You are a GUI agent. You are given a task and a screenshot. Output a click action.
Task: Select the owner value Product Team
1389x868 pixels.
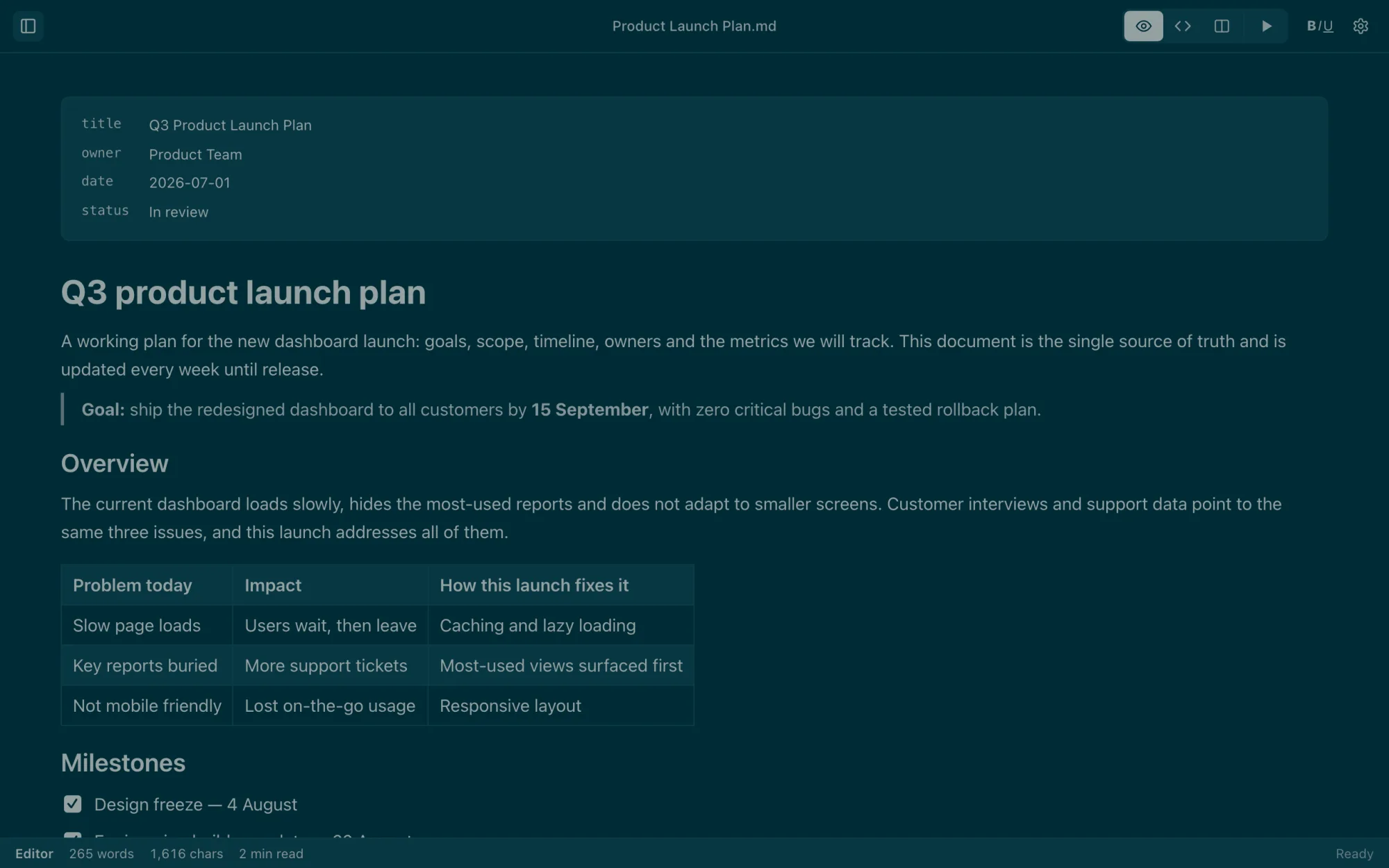coord(195,155)
